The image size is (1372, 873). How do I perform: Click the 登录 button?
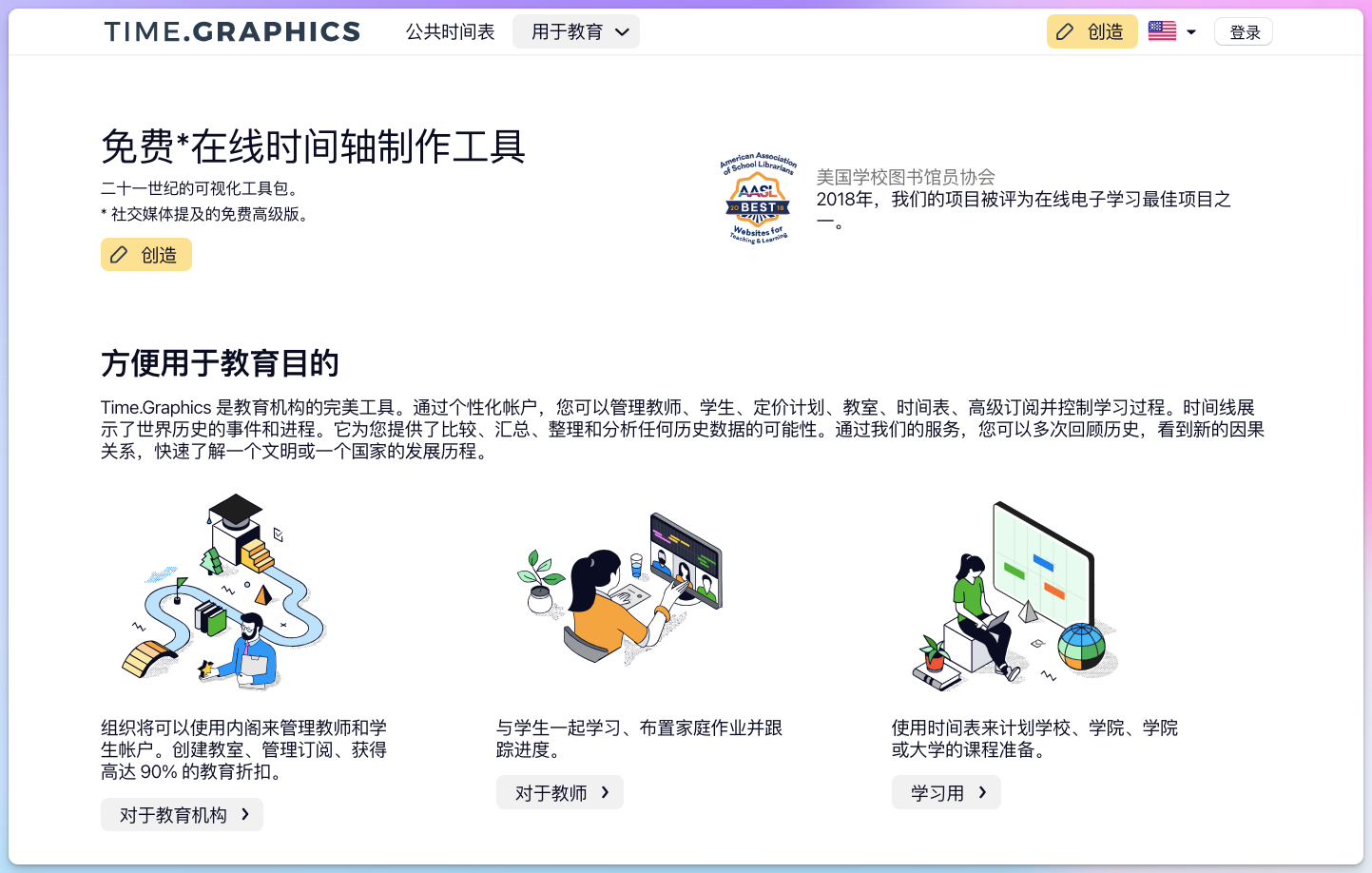point(1243,30)
